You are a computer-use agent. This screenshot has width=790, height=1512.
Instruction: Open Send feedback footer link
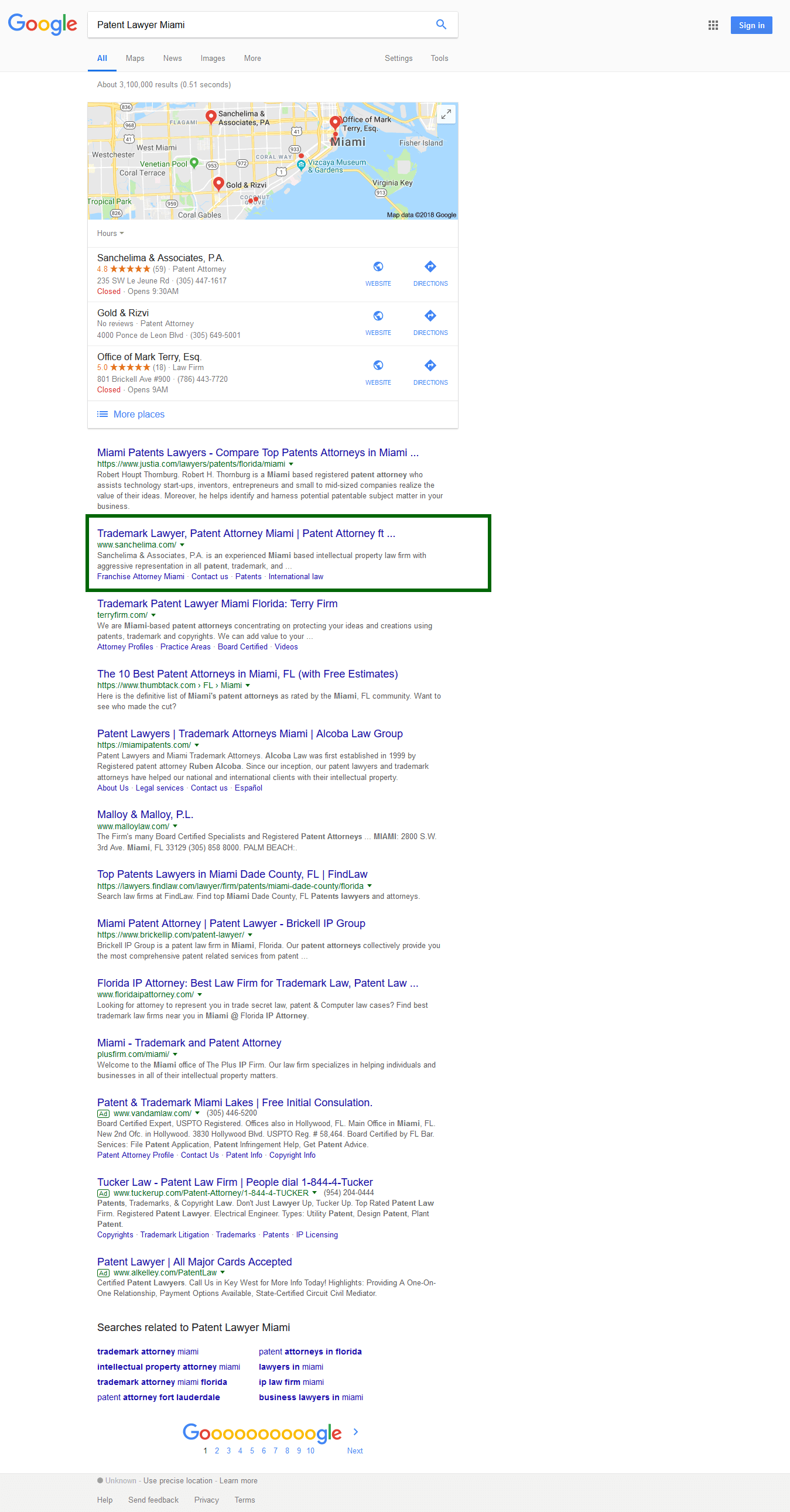(x=153, y=1500)
